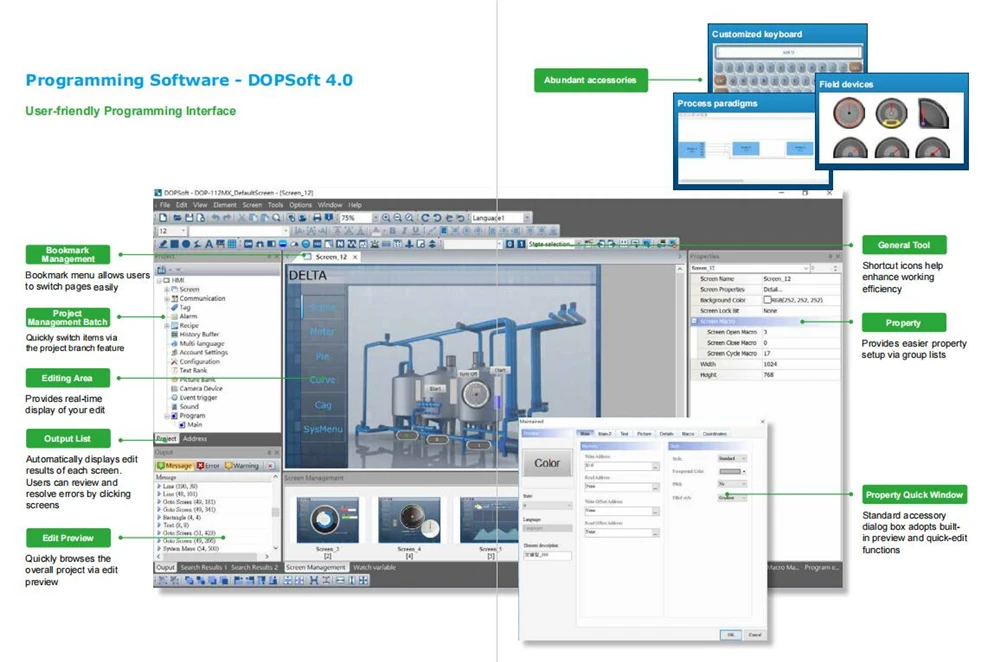
Task: Select the grid table element tool
Action: (x=232, y=244)
